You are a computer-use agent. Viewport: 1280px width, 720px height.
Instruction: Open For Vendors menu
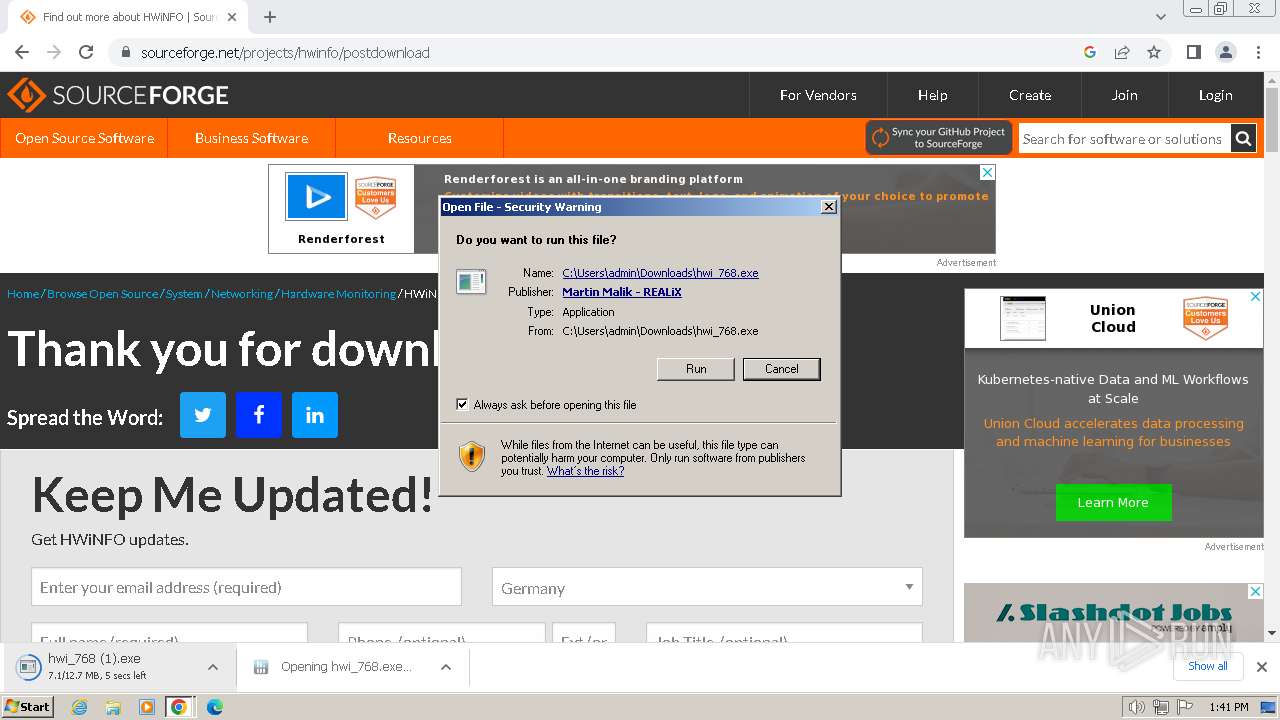pos(818,95)
